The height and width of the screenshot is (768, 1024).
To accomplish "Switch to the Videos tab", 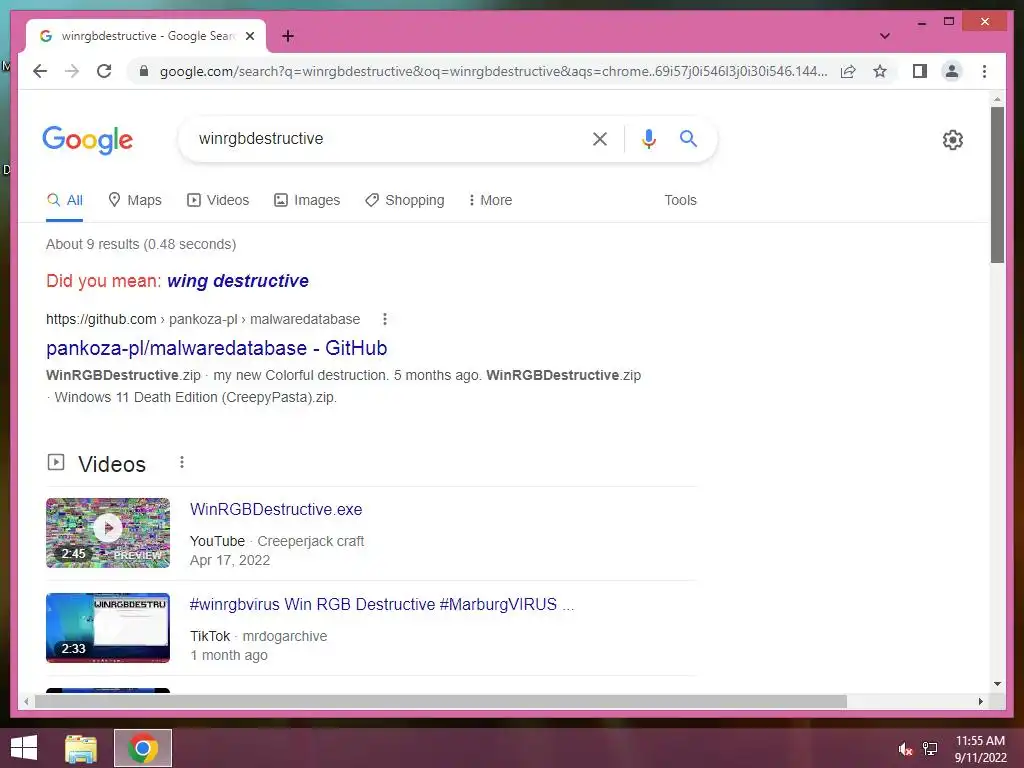I will click(x=218, y=200).
